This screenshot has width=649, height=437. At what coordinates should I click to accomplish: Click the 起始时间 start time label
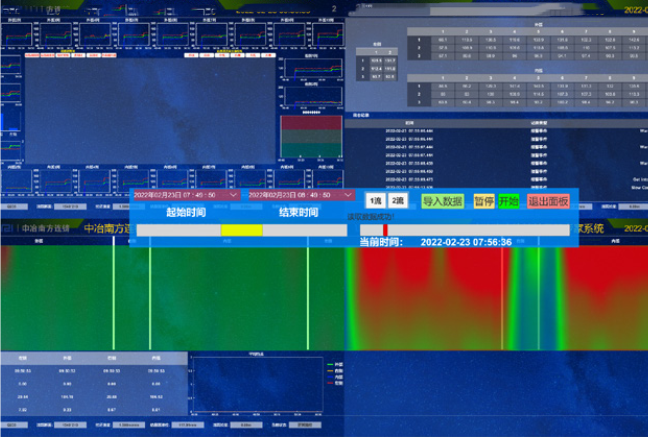click(185, 213)
